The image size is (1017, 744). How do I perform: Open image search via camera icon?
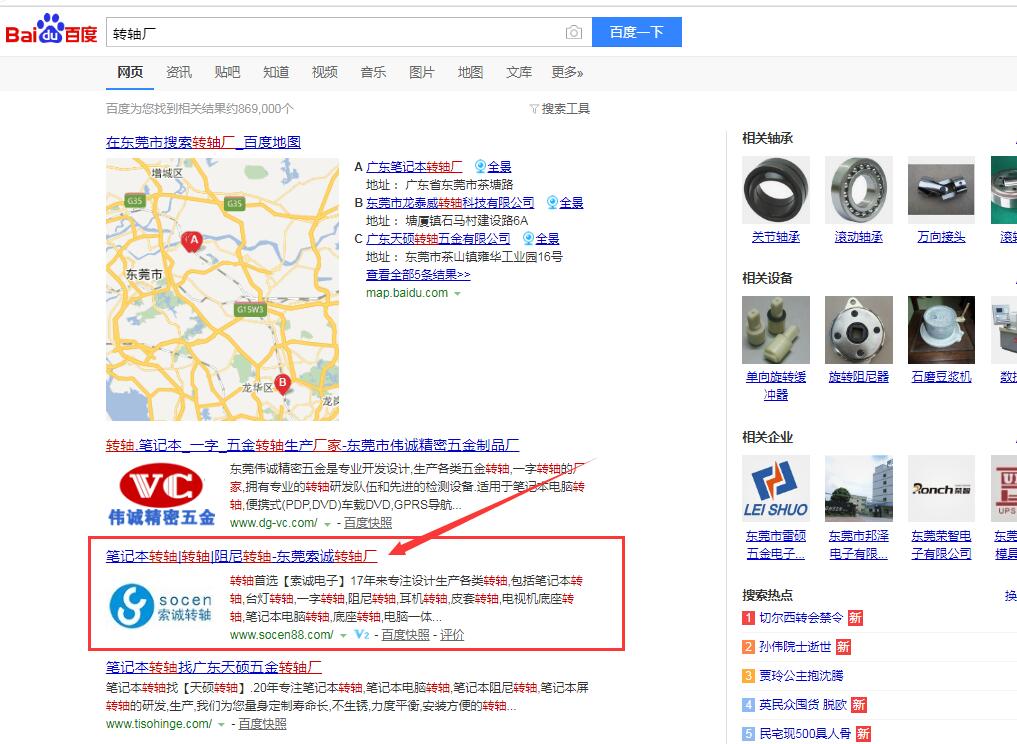[x=573, y=33]
